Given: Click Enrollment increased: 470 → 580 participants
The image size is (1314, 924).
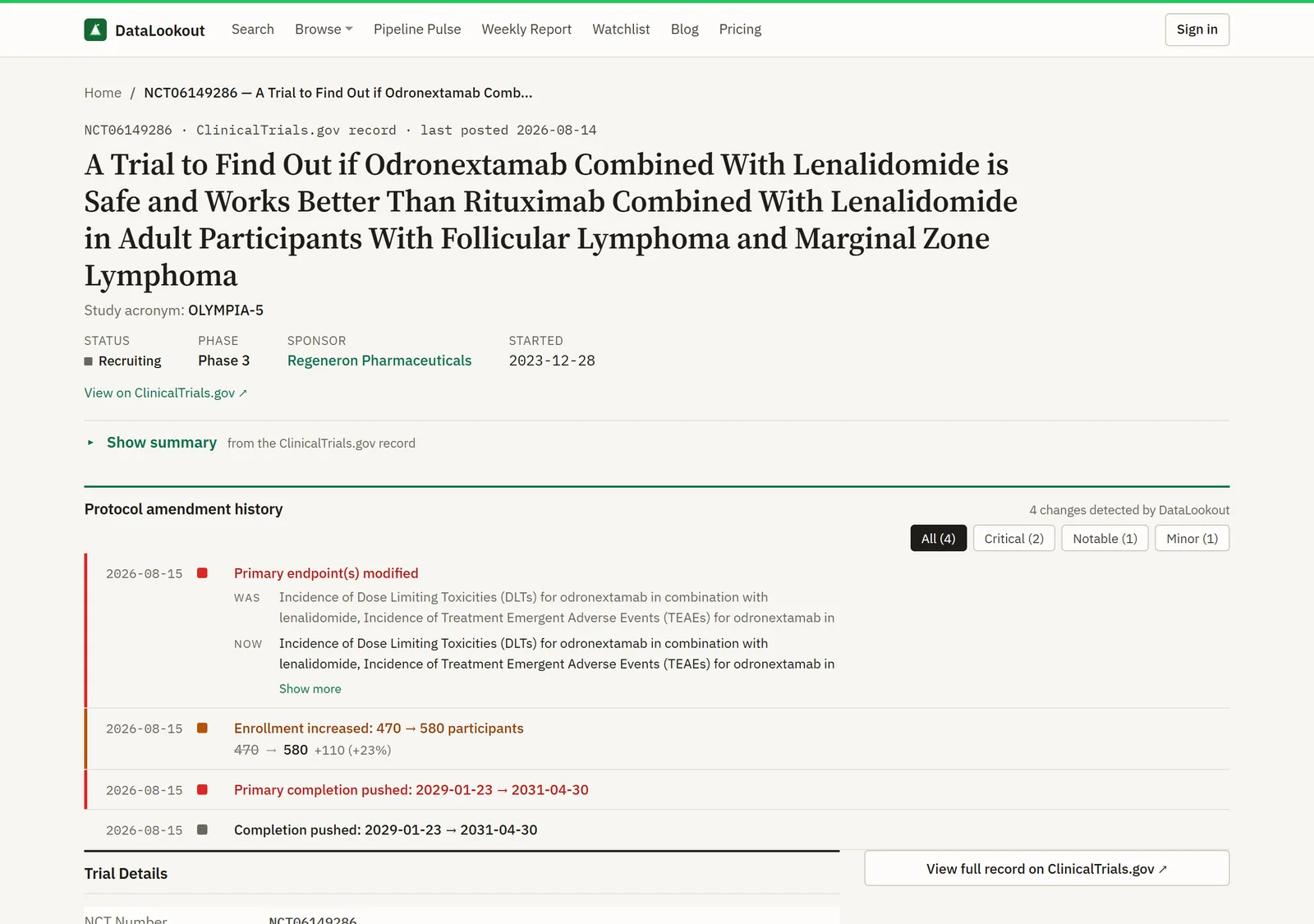Looking at the screenshot, I should (x=379, y=729).
